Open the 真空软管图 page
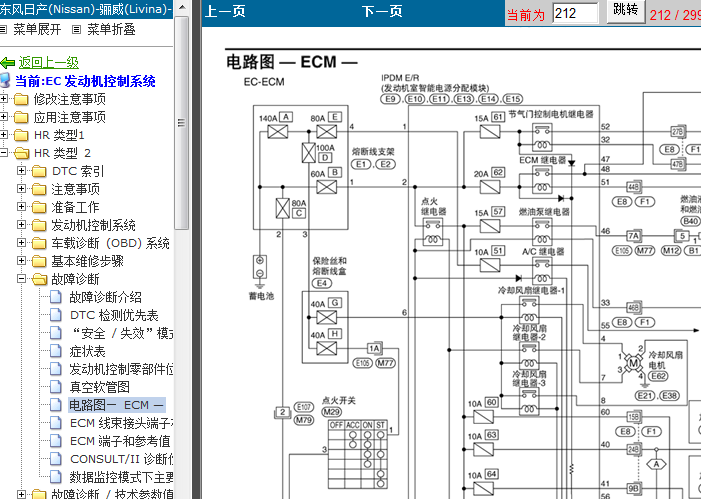This screenshot has width=701, height=499. pyautogui.click(x=99, y=387)
